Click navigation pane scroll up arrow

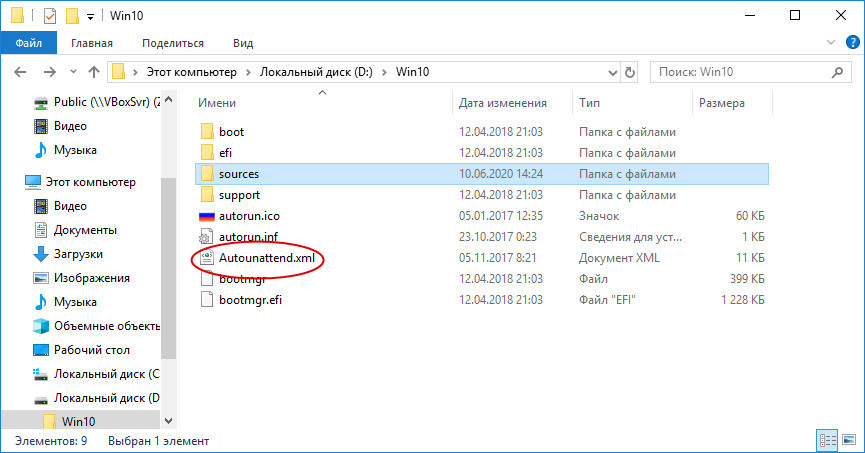click(x=169, y=100)
